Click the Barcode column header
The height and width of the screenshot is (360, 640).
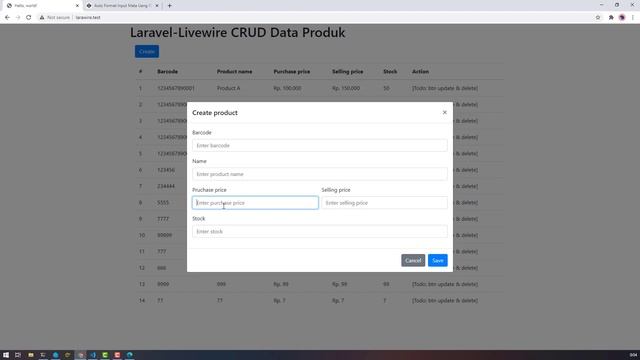167,71
